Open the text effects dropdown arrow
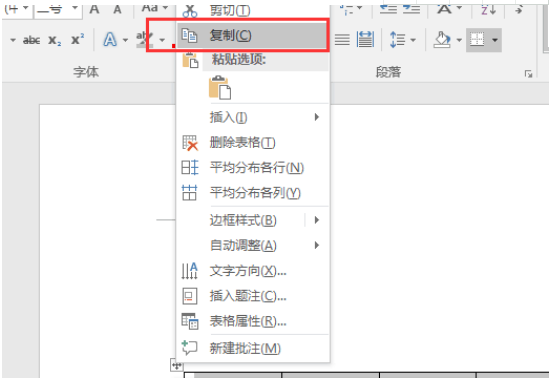Screen dimensions: 553x382 pyautogui.click(x=125, y=40)
